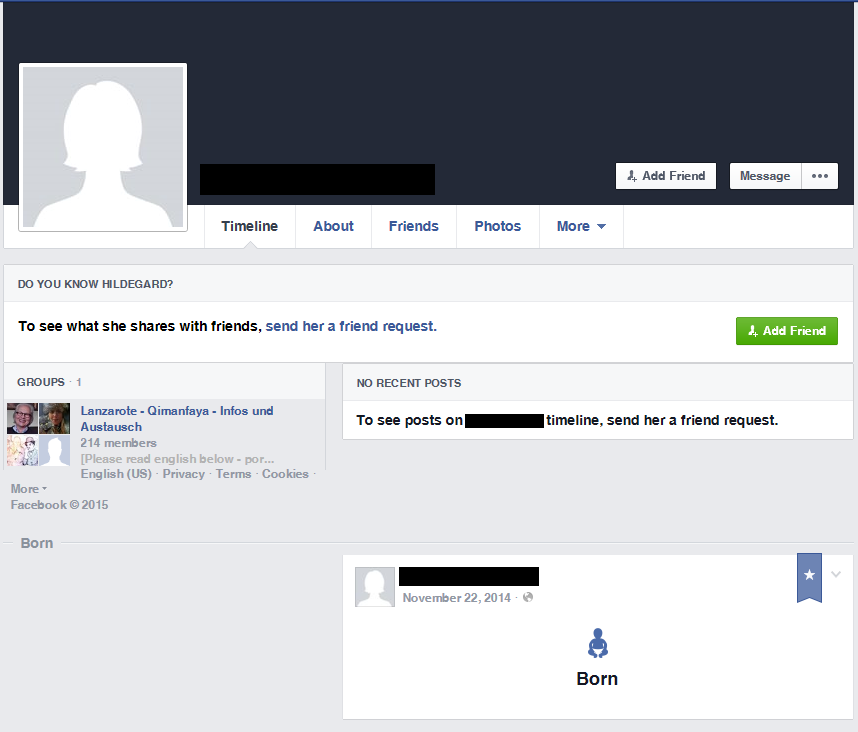Click the 'DO YOU KNOW HILDEGARD?' heading
The width and height of the screenshot is (858, 732).
(x=95, y=284)
